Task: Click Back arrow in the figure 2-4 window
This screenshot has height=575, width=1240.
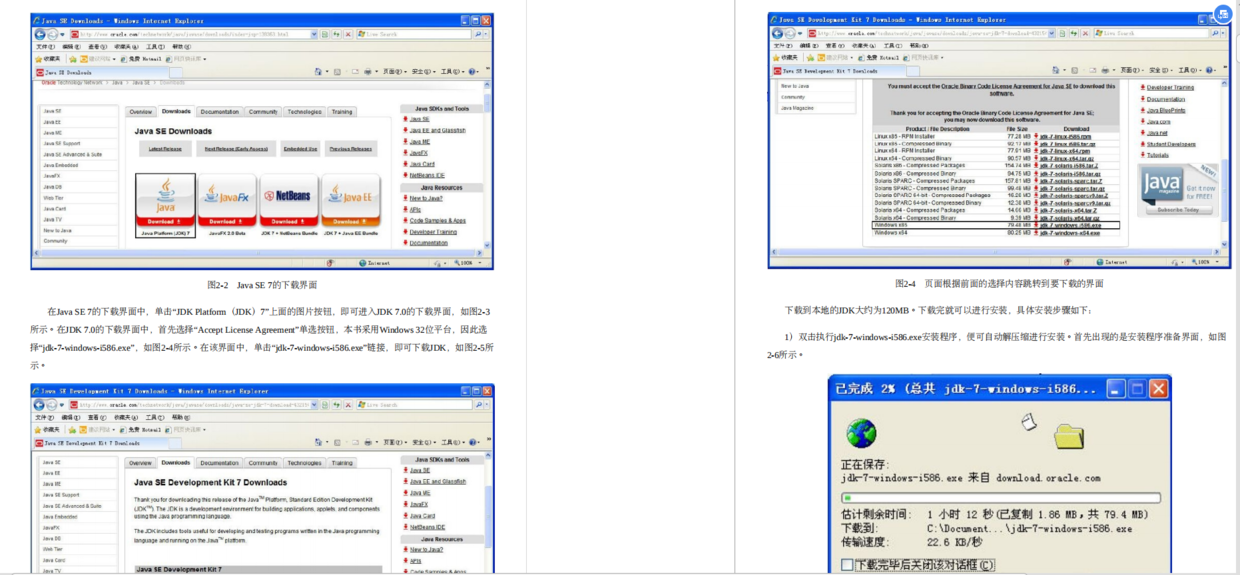Action: 777,33
